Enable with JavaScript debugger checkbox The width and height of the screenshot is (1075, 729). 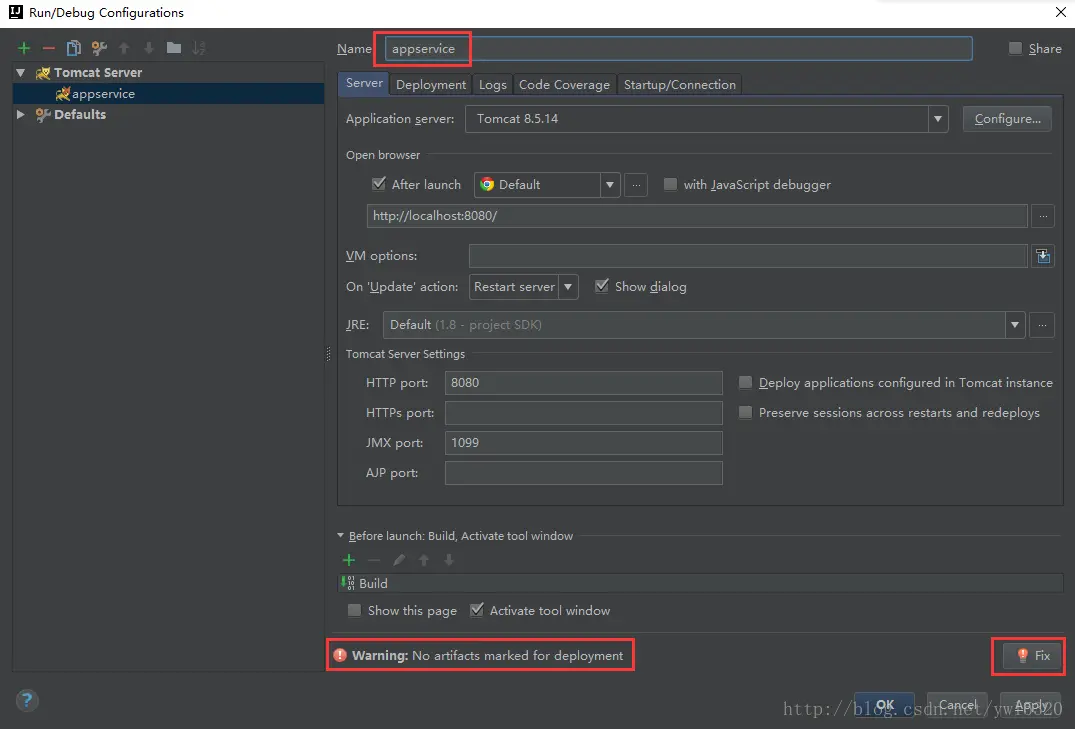pos(671,184)
